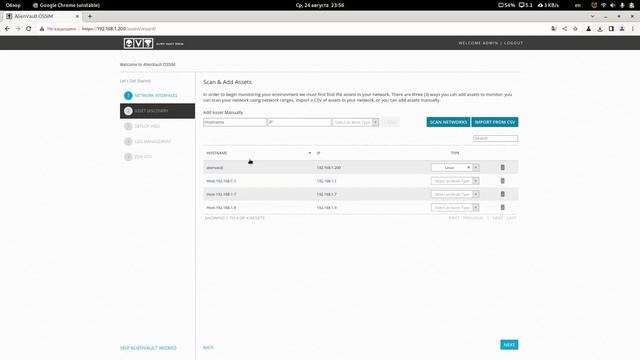The height and width of the screenshot is (360, 640).
Task: Open the clock and calendar in top bar
Action: coord(320,5)
